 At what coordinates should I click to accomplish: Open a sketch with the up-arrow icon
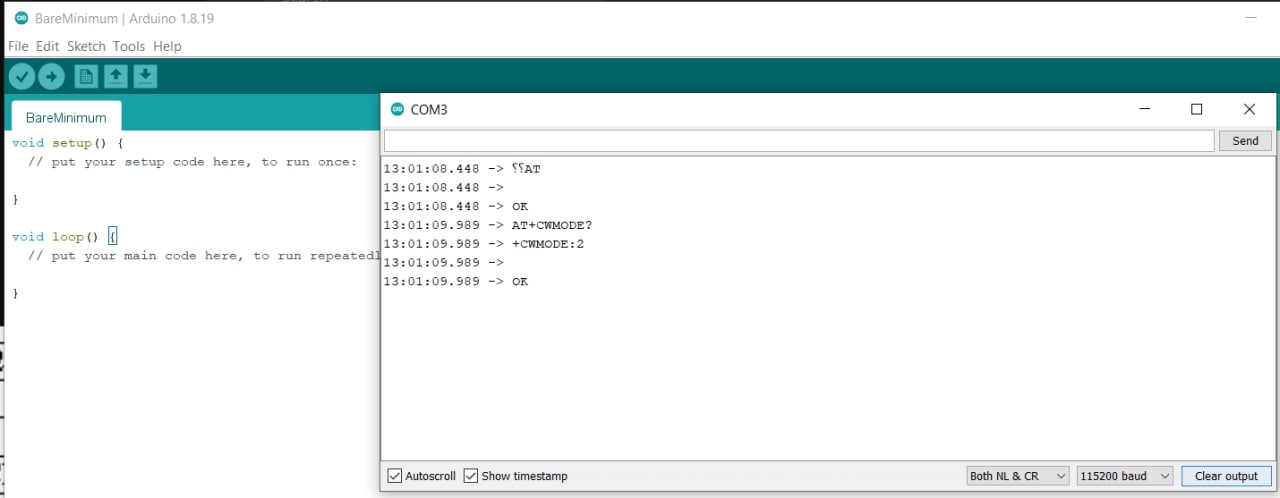pos(116,76)
